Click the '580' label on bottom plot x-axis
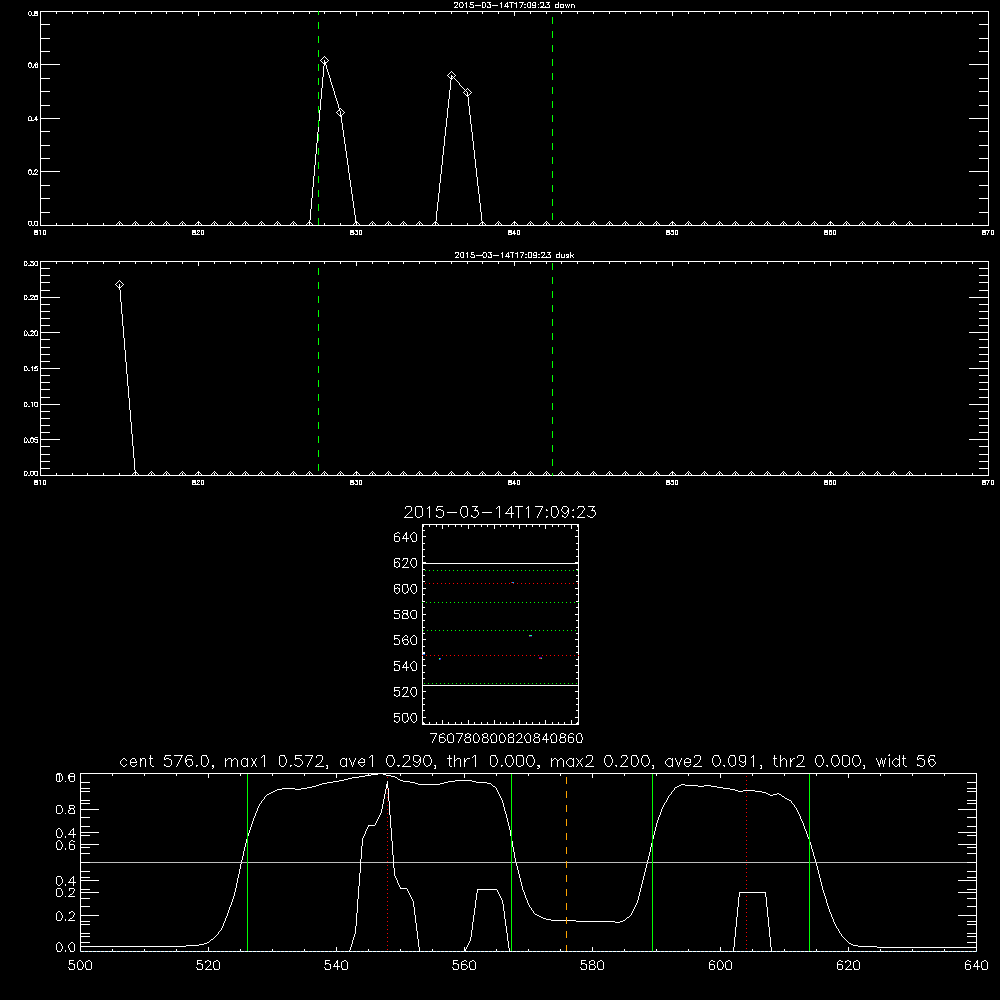The width and height of the screenshot is (1000, 1000). (x=592, y=966)
